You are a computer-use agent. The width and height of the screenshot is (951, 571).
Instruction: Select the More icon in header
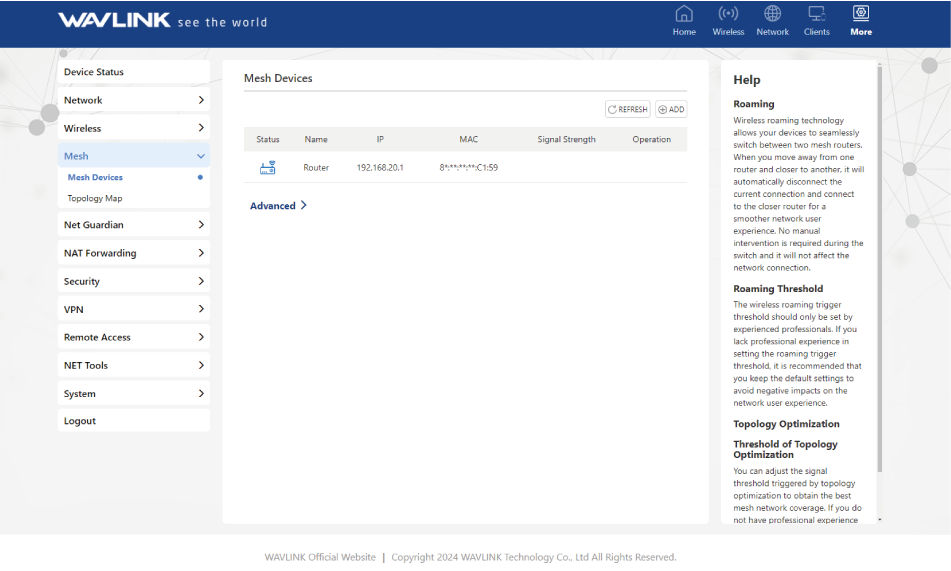[860, 14]
